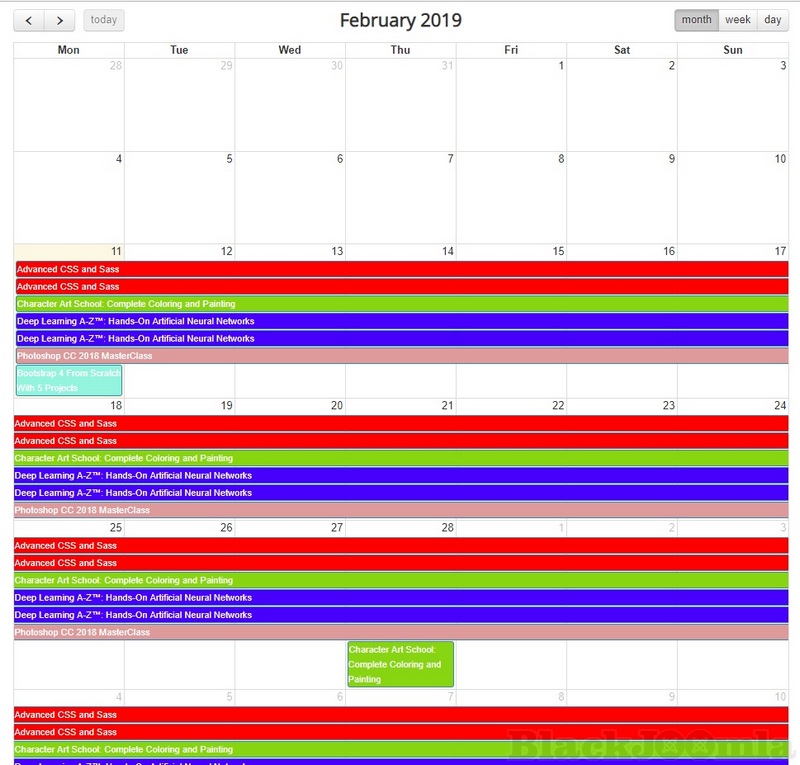This screenshot has height=765, width=800.
Task: Click second Deep Learning A-Z bar in week of 18
Action: pos(400,493)
